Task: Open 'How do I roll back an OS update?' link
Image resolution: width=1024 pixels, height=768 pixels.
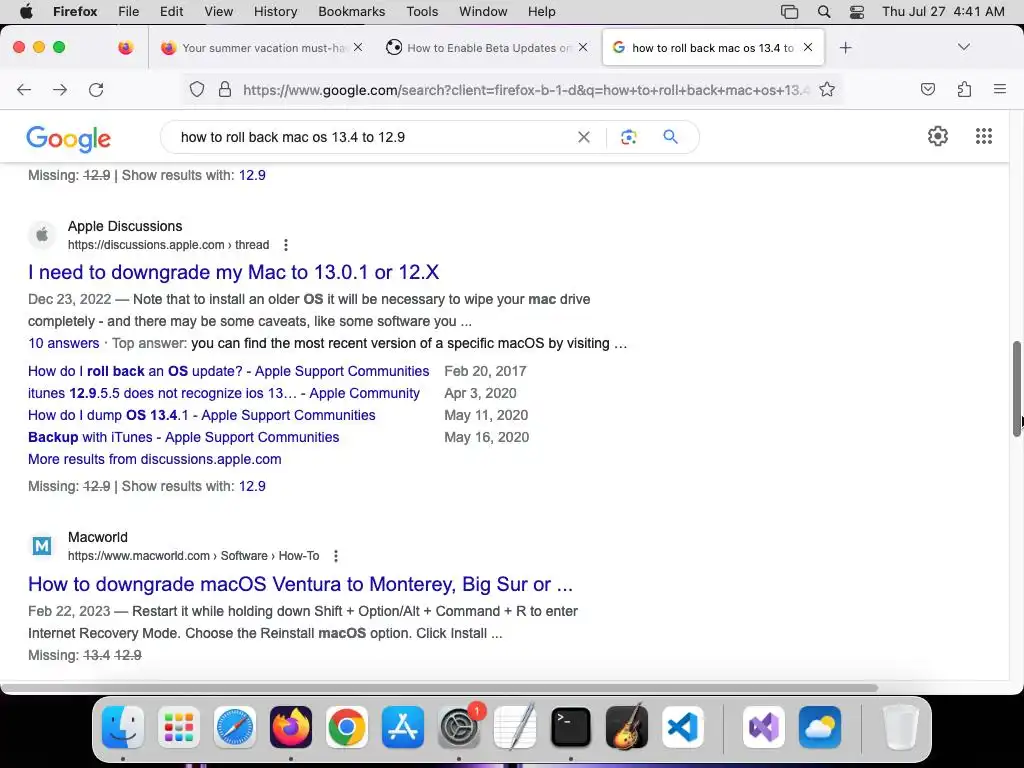Action: pos(229,371)
